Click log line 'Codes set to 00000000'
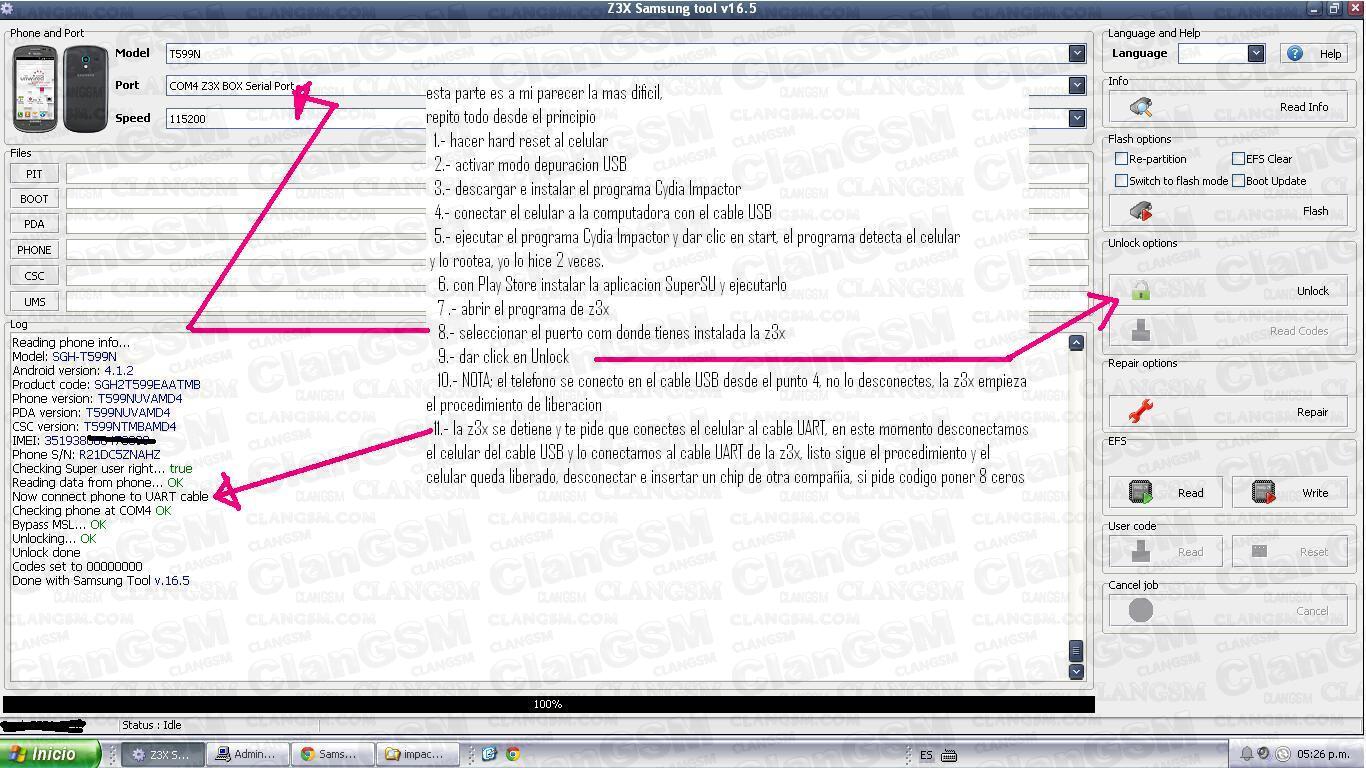Image resolution: width=1366 pixels, height=768 pixels. (x=77, y=566)
